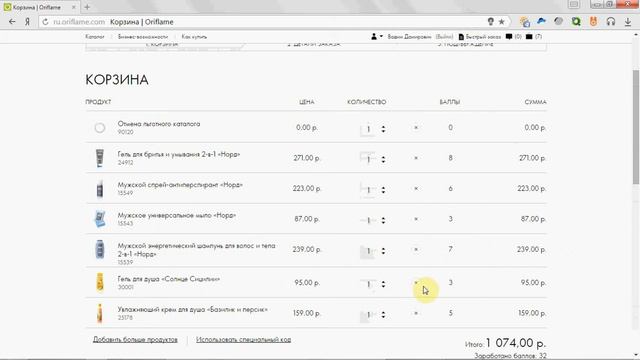The image size is (640, 360).
Task: Open product Мужской спрей-антиперспирант Норд
Action: tap(180, 185)
